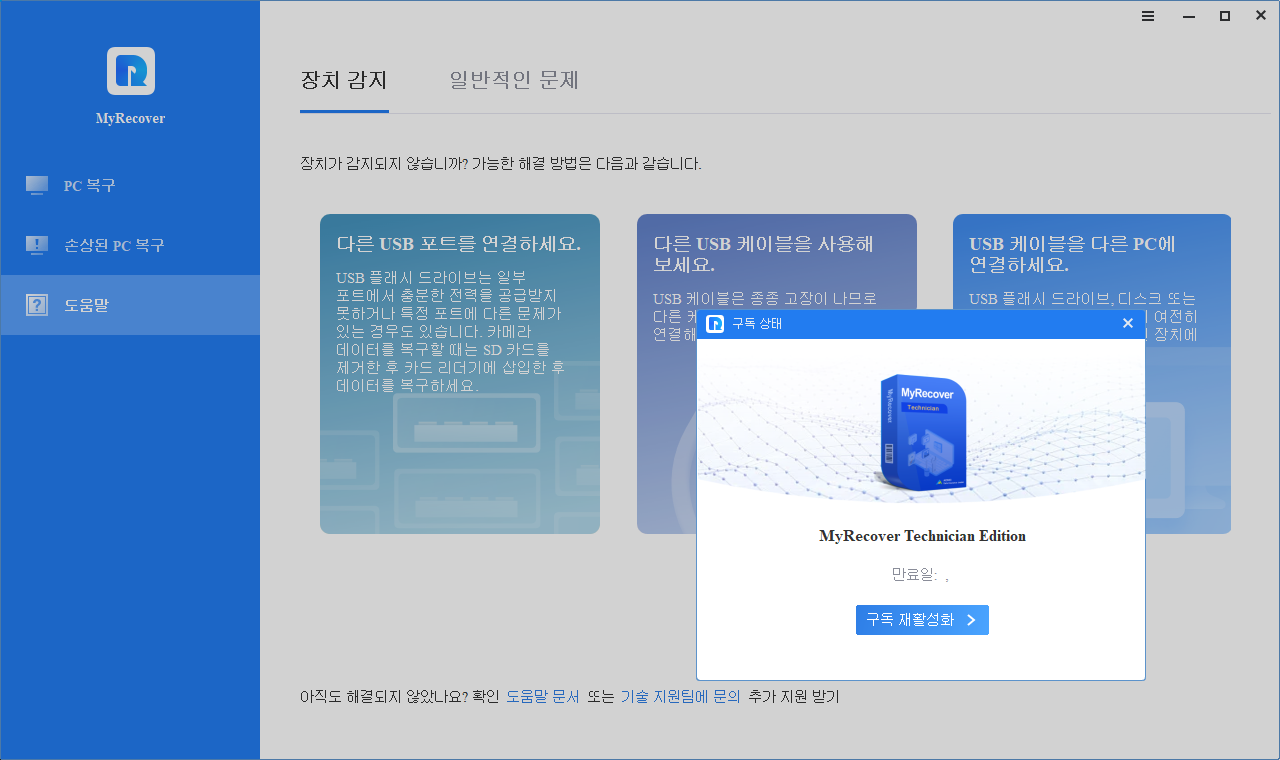Click the 만료일 expiration label
The width and height of the screenshot is (1280, 760).
(x=920, y=575)
